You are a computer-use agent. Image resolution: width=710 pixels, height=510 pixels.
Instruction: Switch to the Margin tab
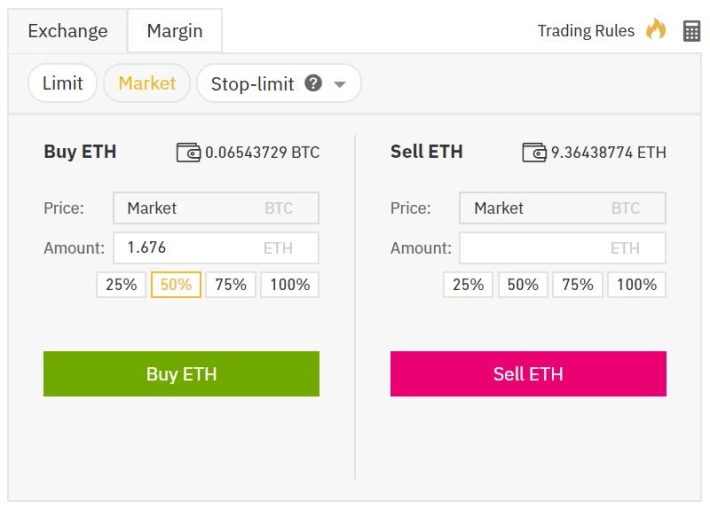175,31
